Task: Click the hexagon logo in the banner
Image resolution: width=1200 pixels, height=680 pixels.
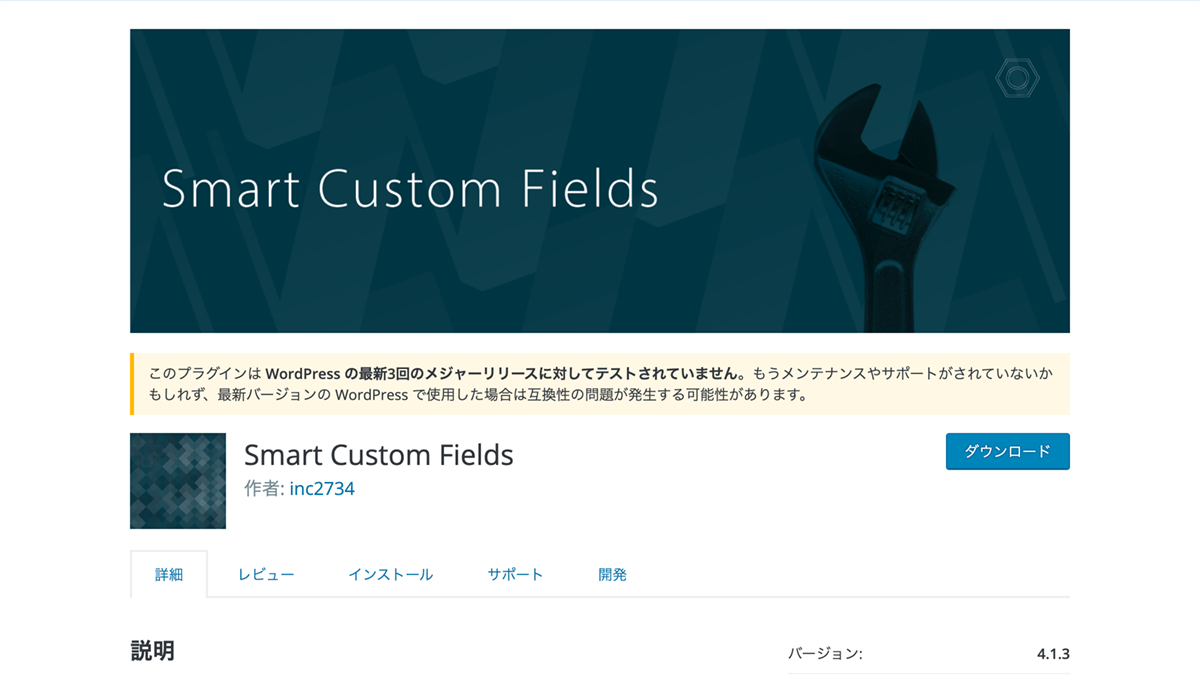Action: [1018, 79]
